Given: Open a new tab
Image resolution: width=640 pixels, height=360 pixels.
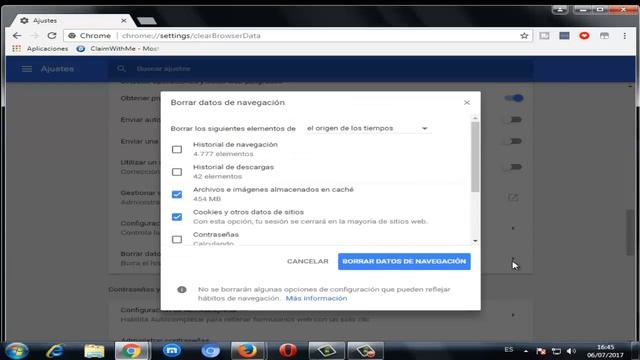Looking at the screenshot, I should coord(147,21).
